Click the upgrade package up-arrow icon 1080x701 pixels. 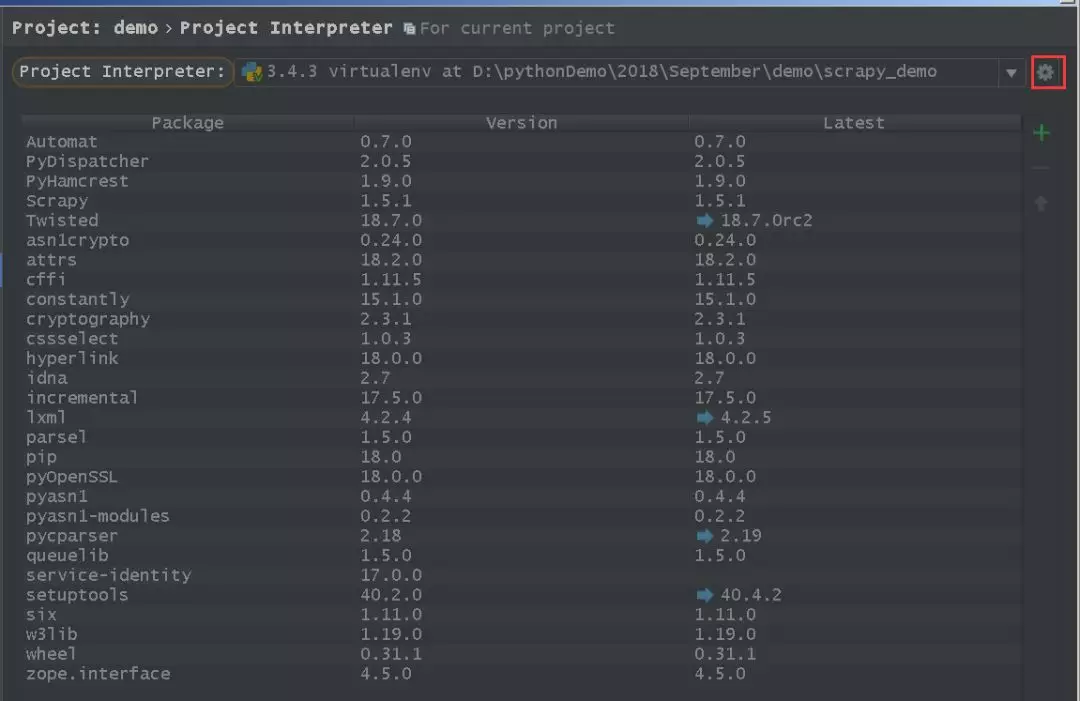click(x=1041, y=203)
